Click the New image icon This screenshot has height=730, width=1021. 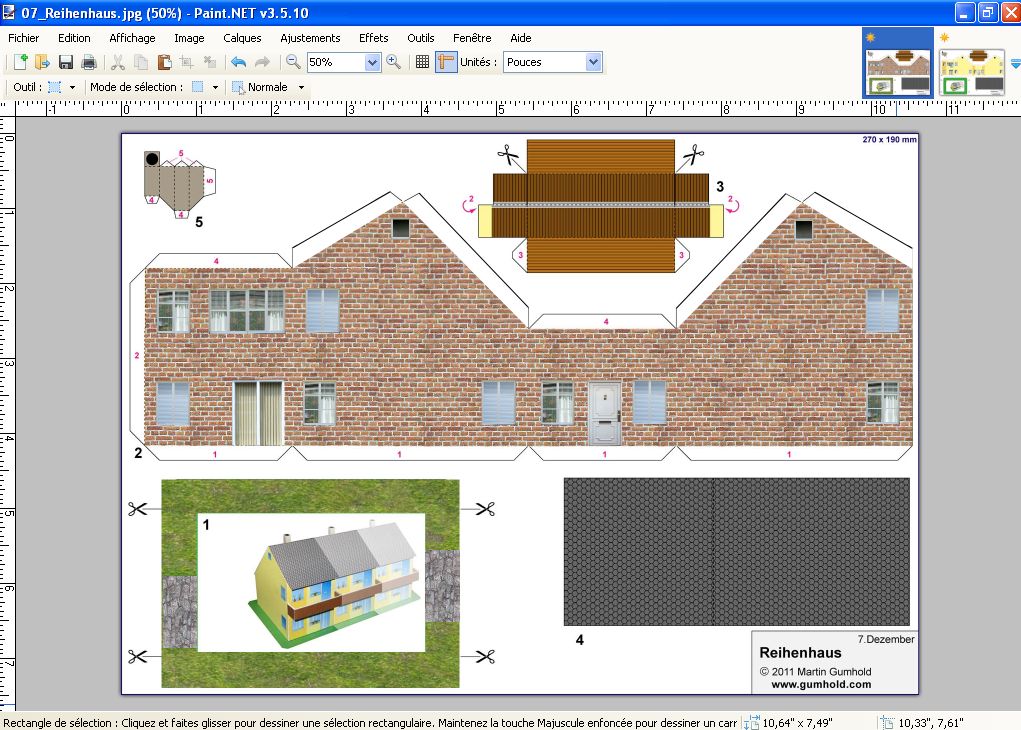[x=21, y=62]
